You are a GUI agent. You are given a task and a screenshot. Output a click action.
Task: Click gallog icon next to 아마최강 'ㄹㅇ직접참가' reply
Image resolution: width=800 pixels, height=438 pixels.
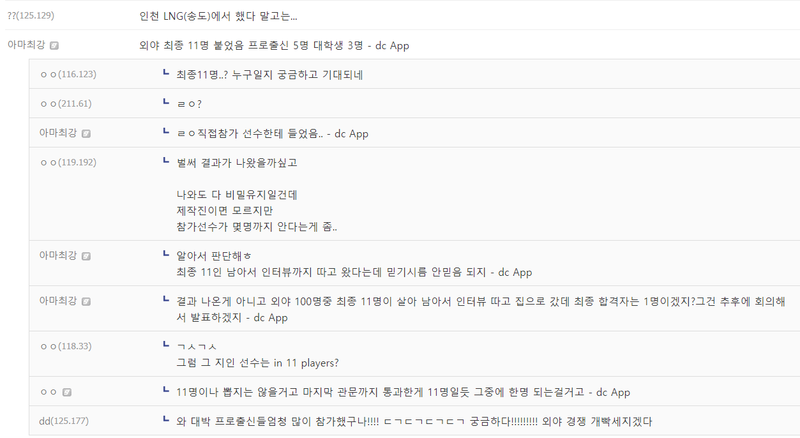tap(87, 133)
